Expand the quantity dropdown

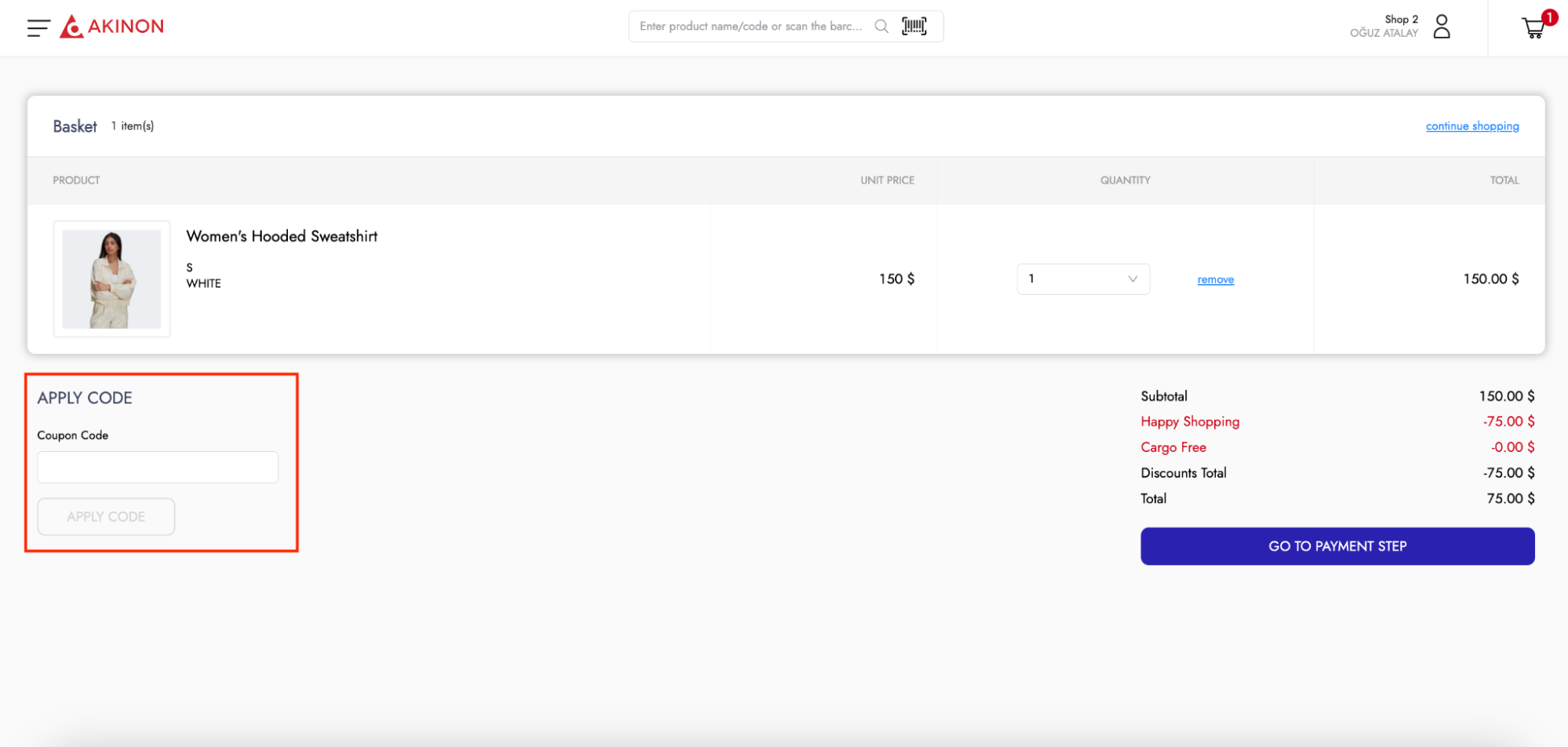tap(1082, 279)
